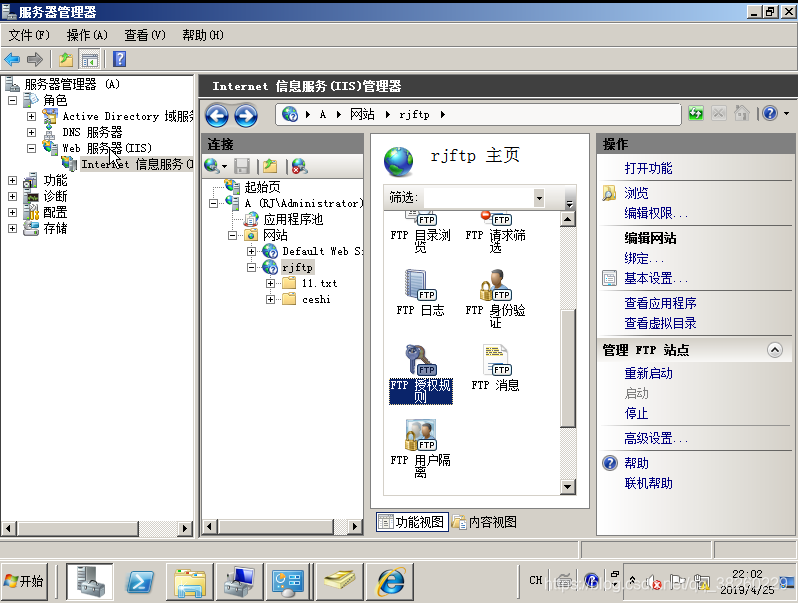Collapse rjftp site node
This screenshot has width=798, height=603.
(x=251, y=267)
